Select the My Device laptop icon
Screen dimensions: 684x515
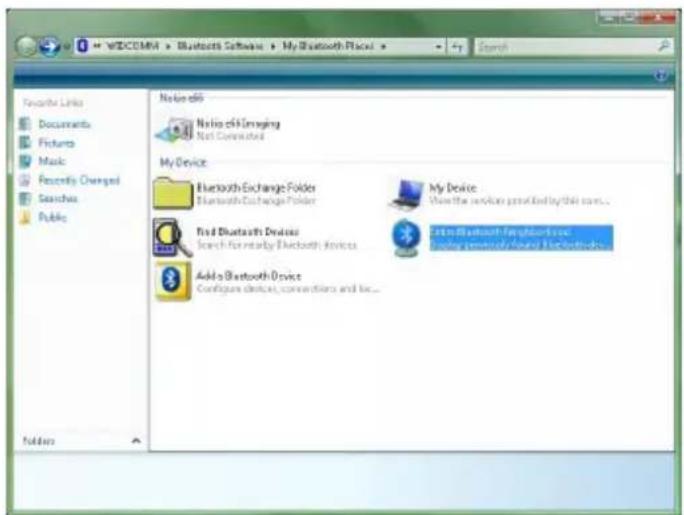407,193
